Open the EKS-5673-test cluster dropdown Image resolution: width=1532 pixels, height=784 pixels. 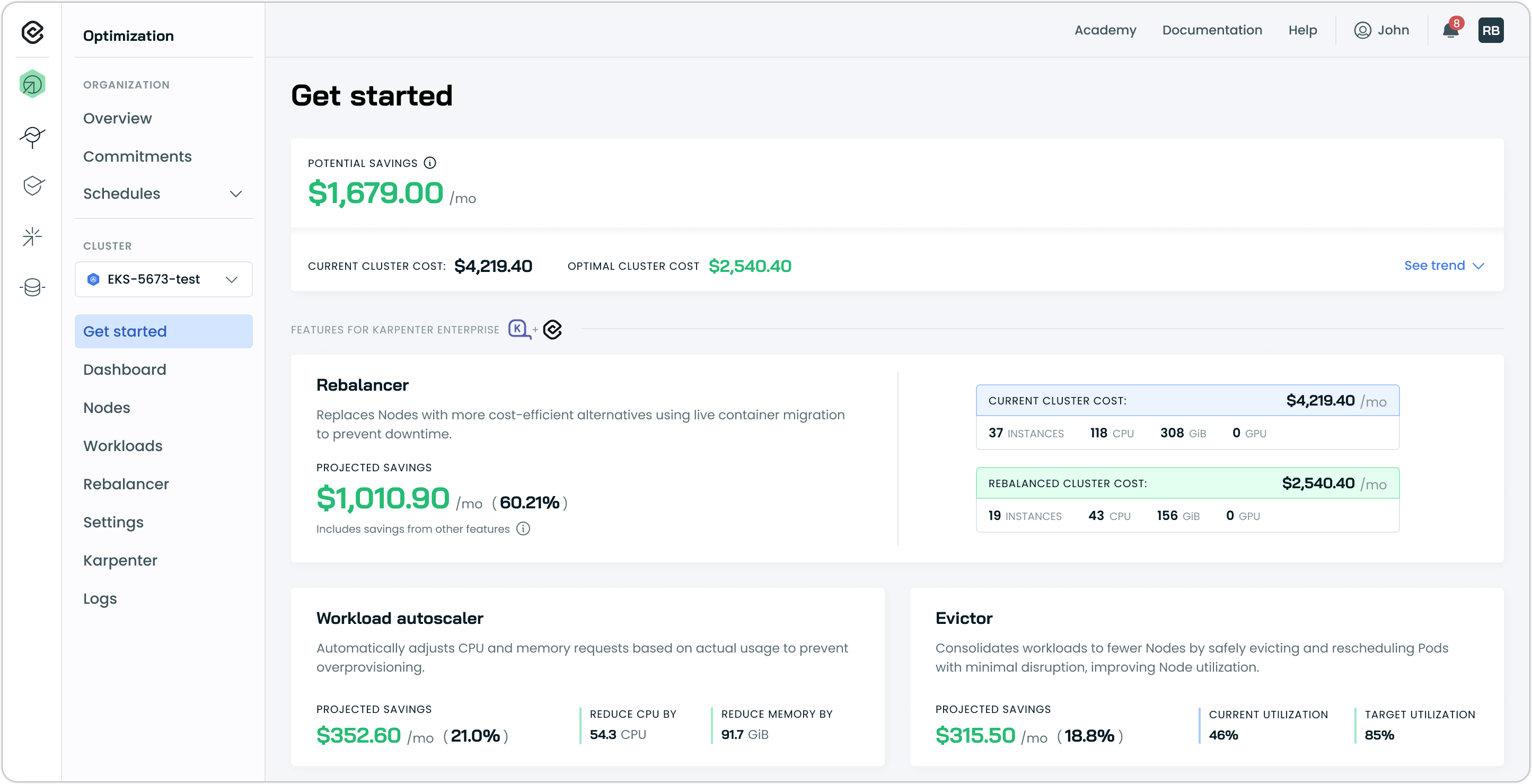pos(164,279)
